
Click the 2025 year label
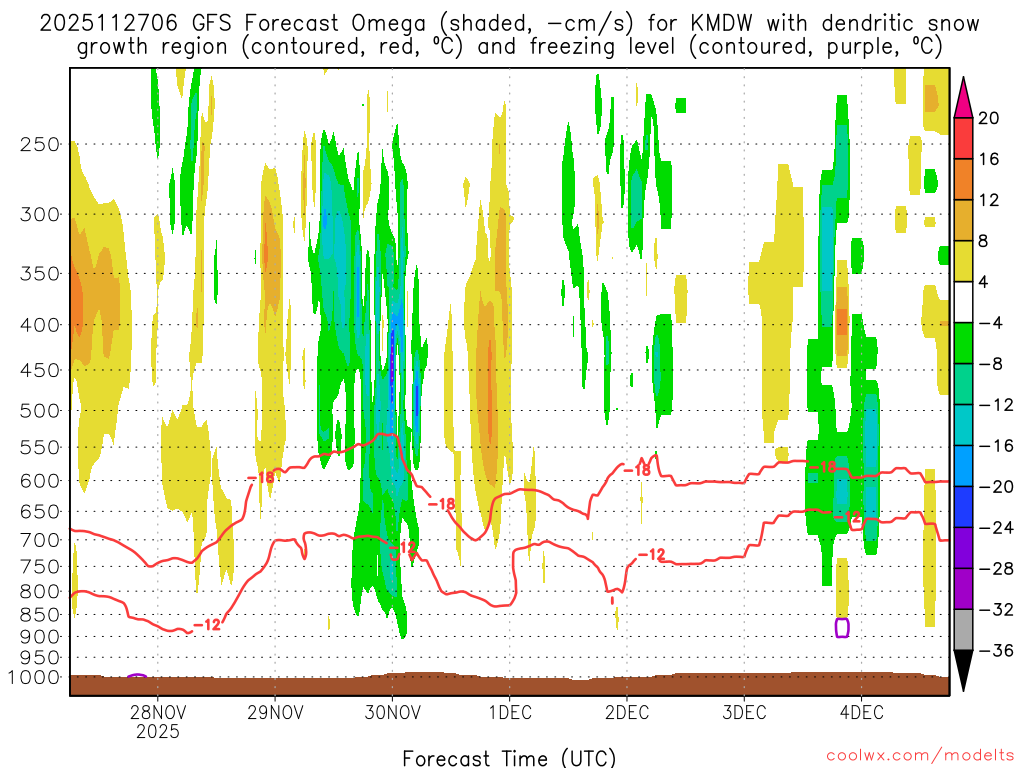(x=157, y=731)
